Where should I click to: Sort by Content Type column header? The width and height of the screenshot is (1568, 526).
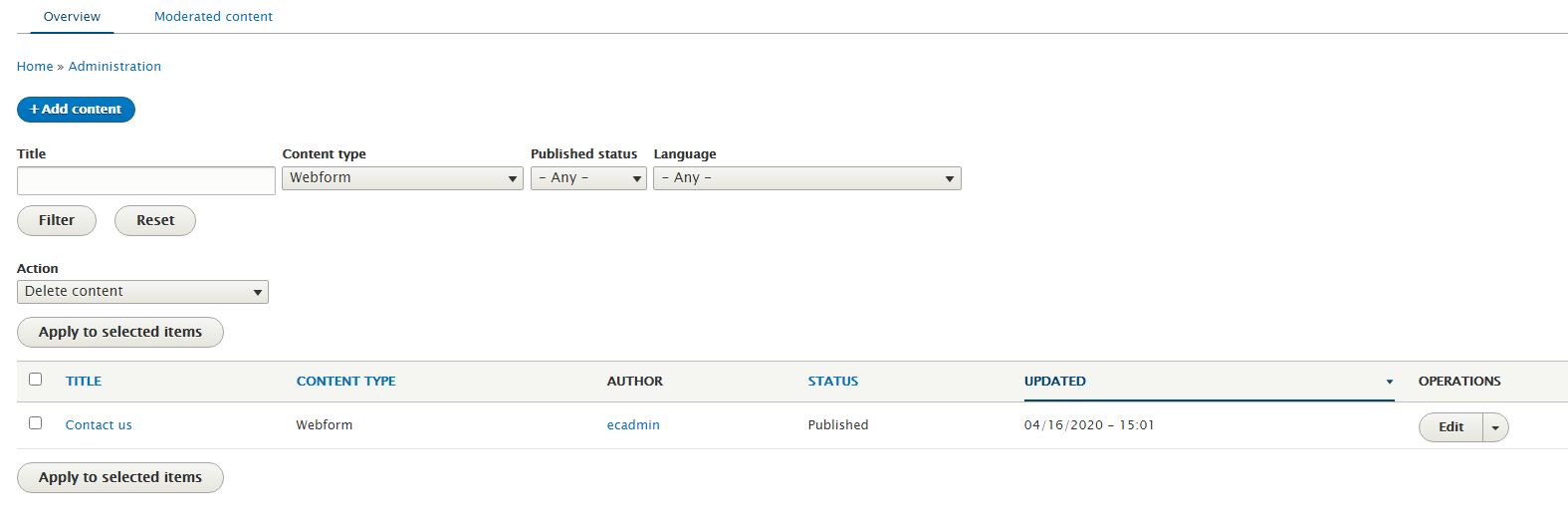pyautogui.click(x=345, y=382)
